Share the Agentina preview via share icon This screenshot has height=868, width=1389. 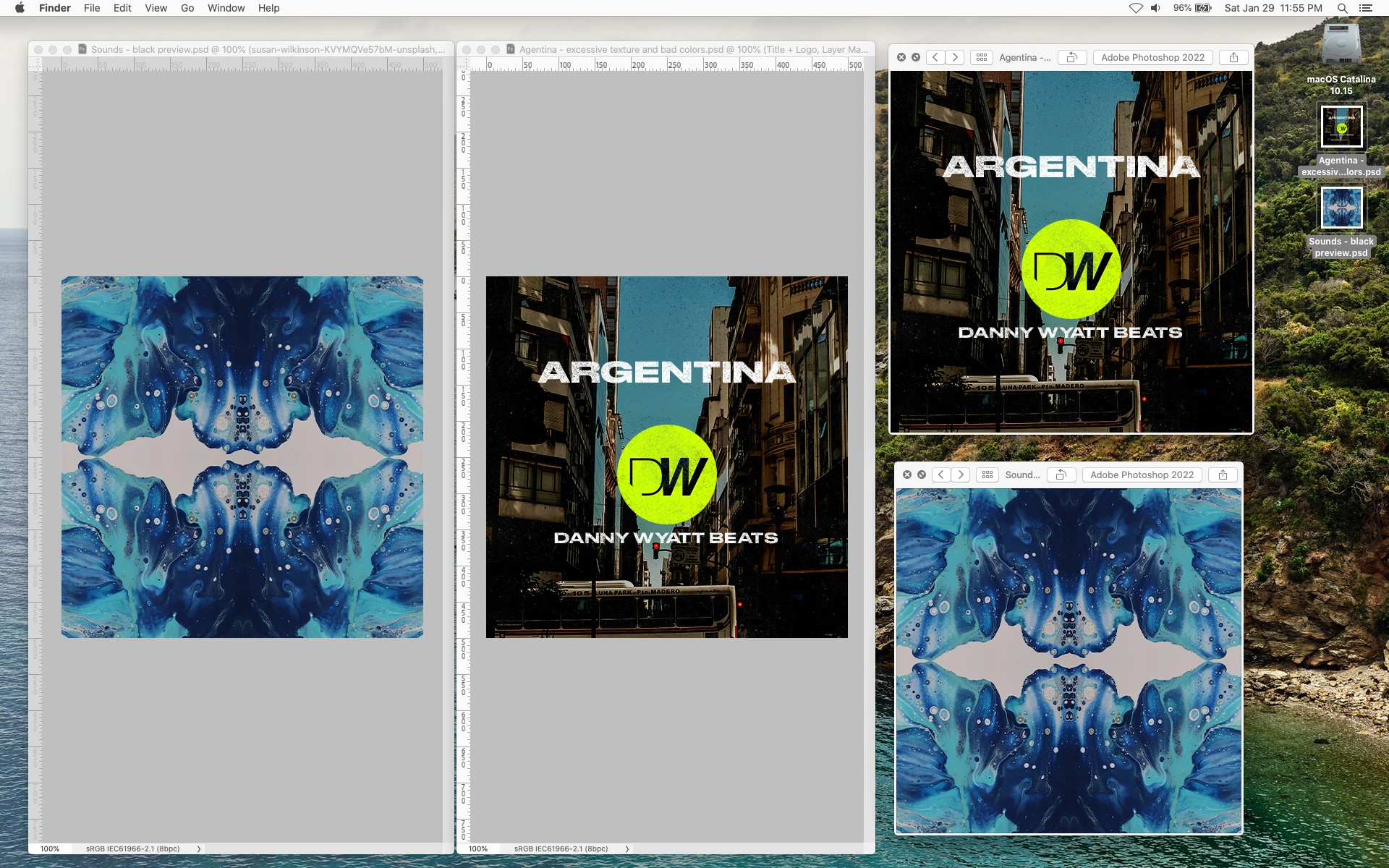click(1234, 57)
